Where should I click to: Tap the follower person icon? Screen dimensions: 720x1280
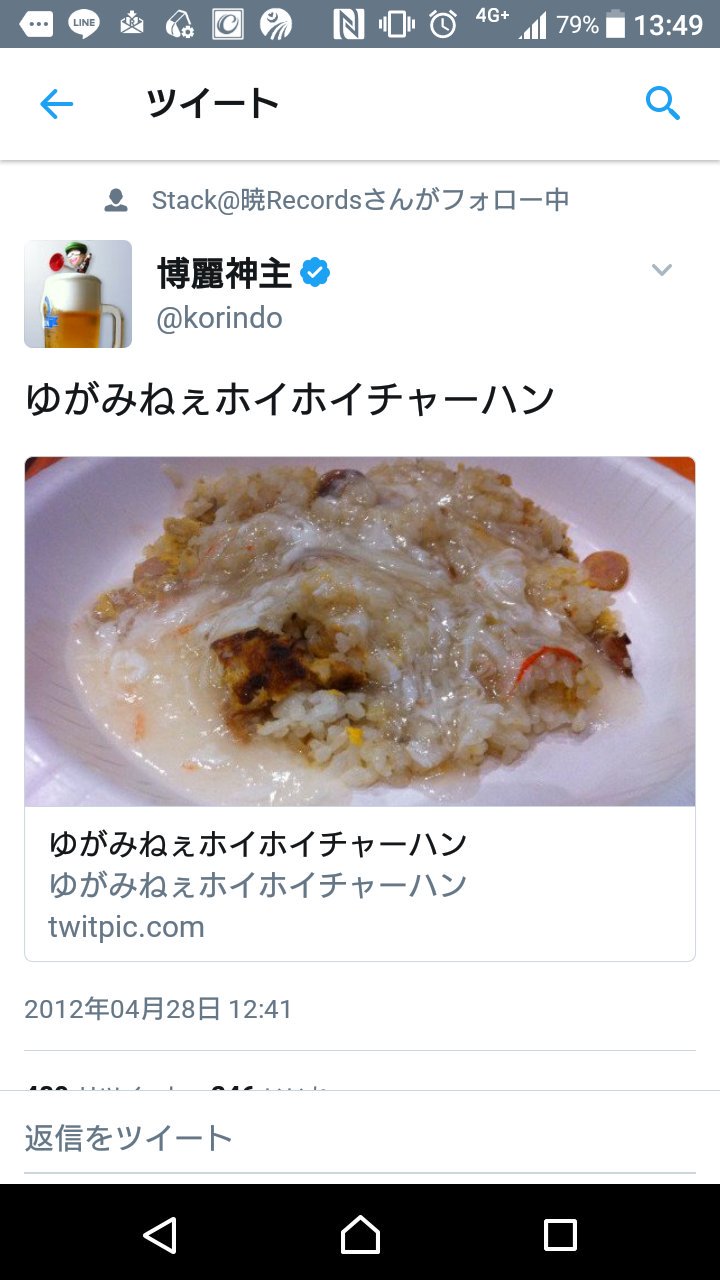(x=116, y=200)
